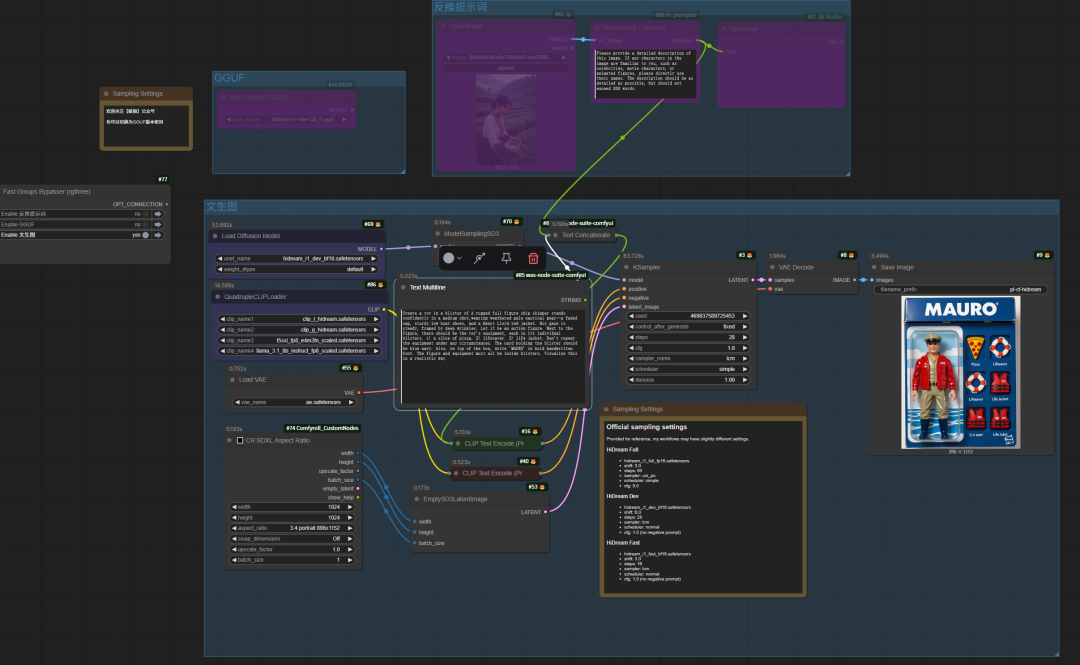Click into the Text Multiline prompt text area
Image resolution: width=1080 pixels, height=665 pixels.
(493, 356)
